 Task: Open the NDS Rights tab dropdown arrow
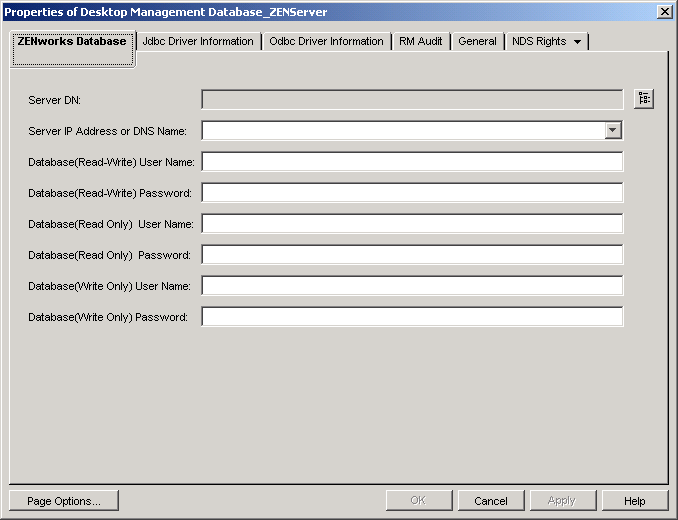577,42
